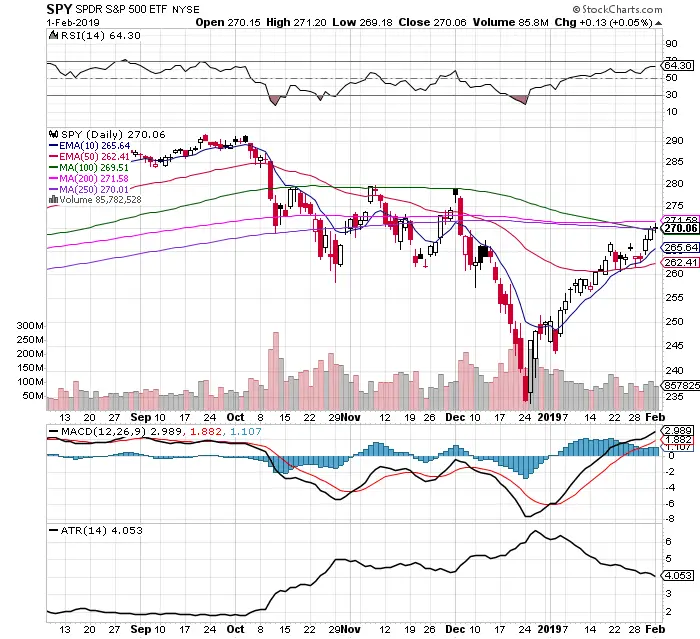Click the SPDR S&P 500 ETF name

[x=119, y=9]
